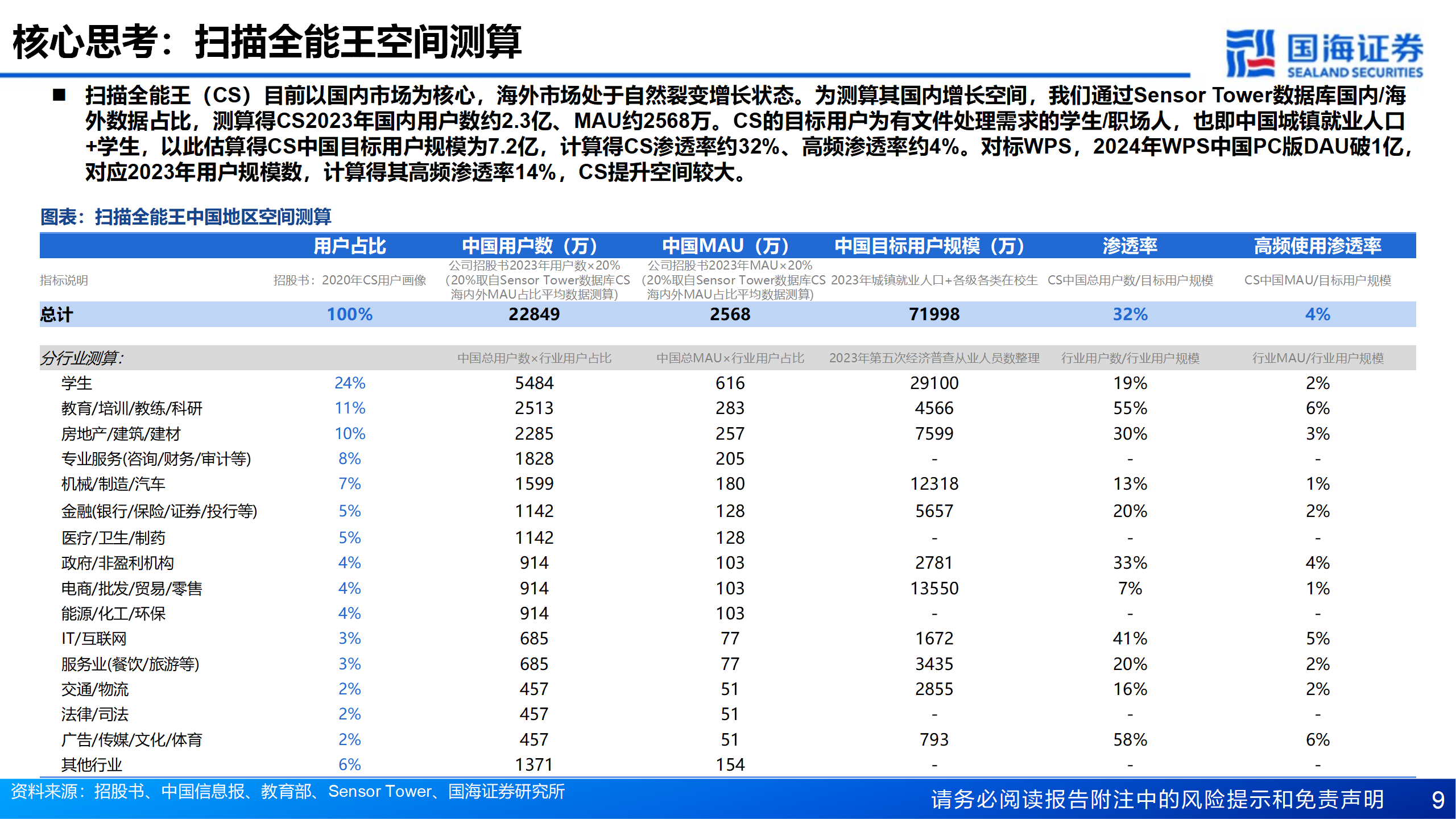Screen dimensions: 1456x819
Task: Click the 5657 target scale value
Action: click(x=934, y=511)
